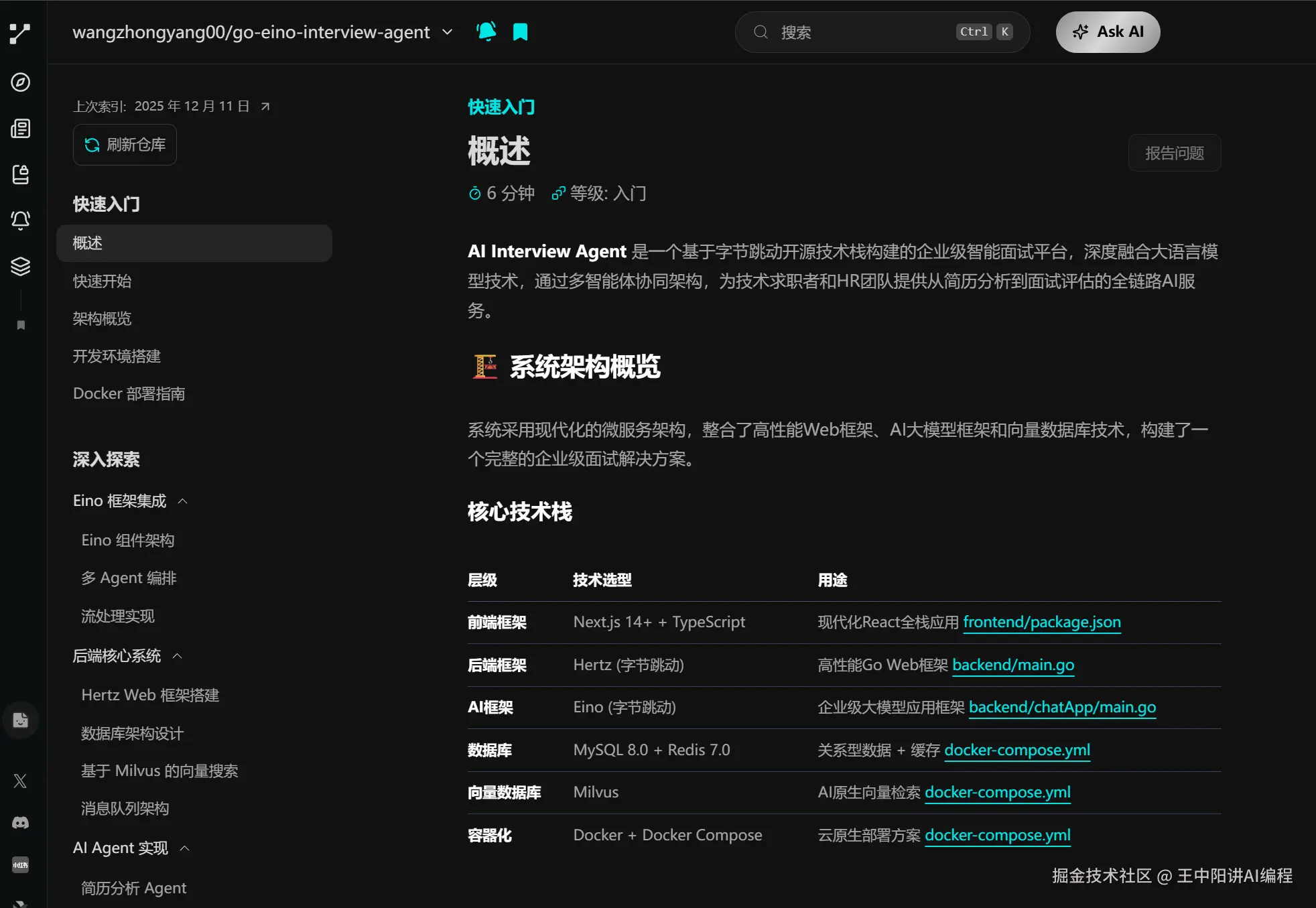
Task: Click the compass explore icon in sidebar
Action: pos(21,82)
